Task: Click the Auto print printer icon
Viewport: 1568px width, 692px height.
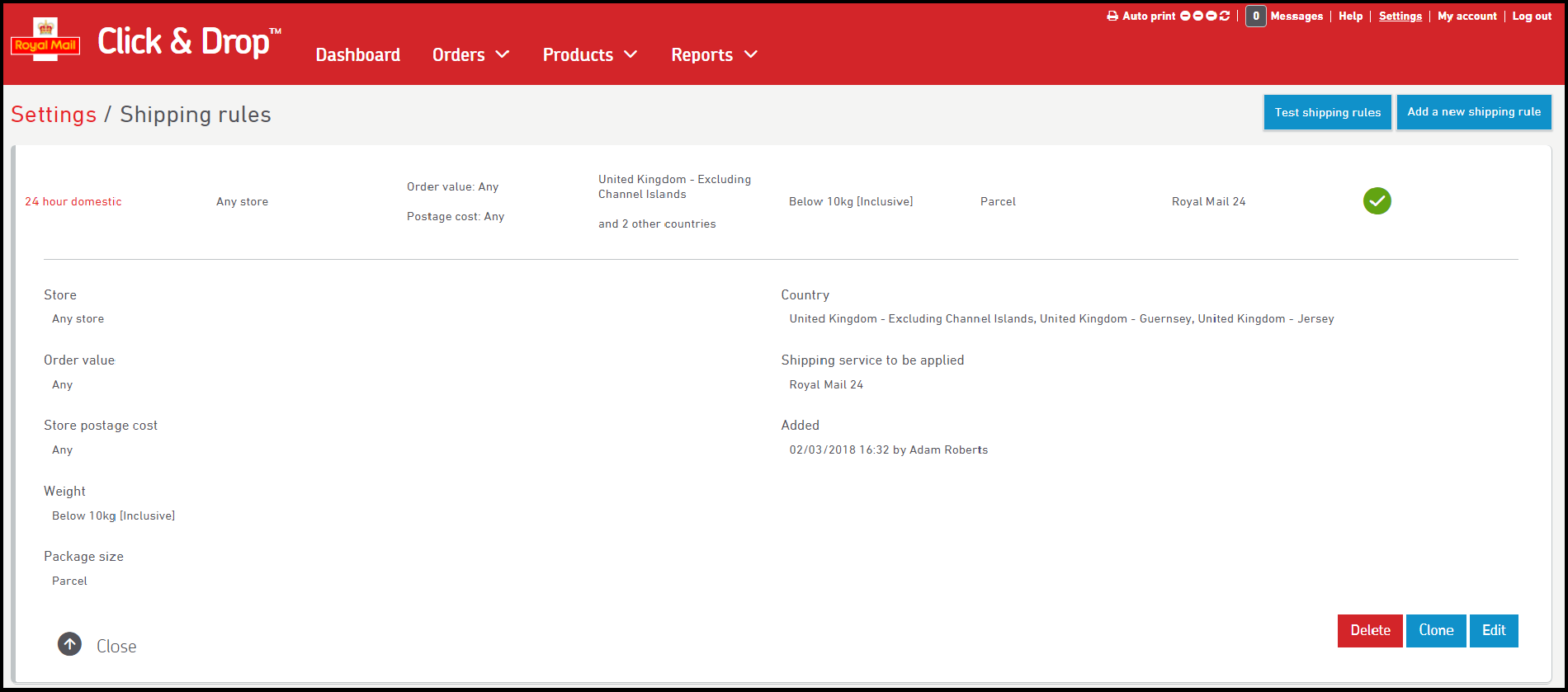Action: [x=1112, y=16]
